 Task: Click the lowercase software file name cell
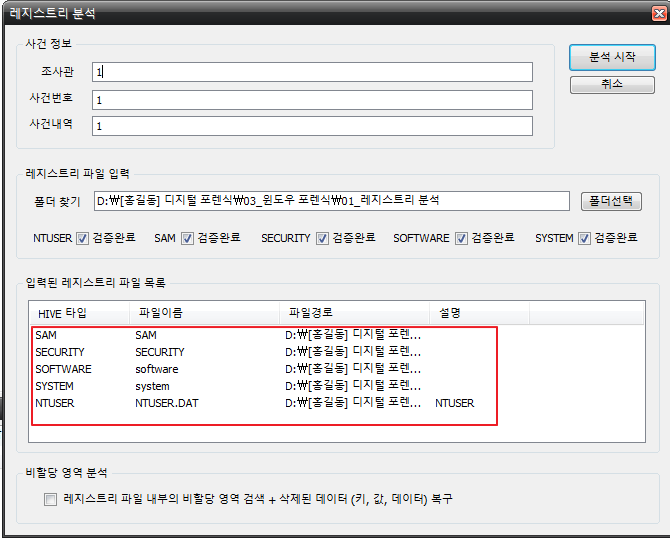(x=157, y=370)
